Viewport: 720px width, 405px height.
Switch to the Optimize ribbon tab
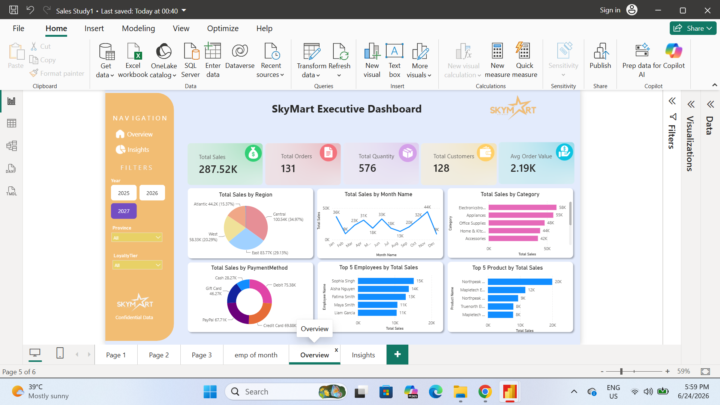pyautogui.click(x=223, y=28)
